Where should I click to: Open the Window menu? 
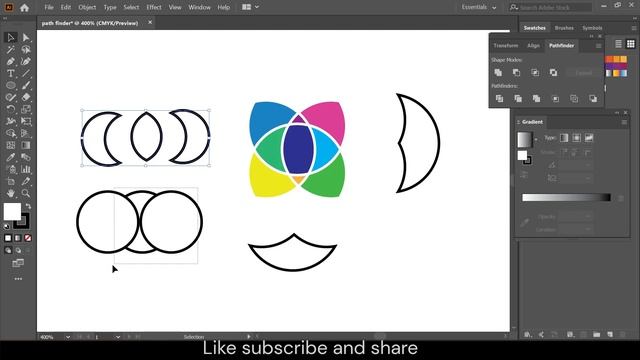click(x=199, y=7)
